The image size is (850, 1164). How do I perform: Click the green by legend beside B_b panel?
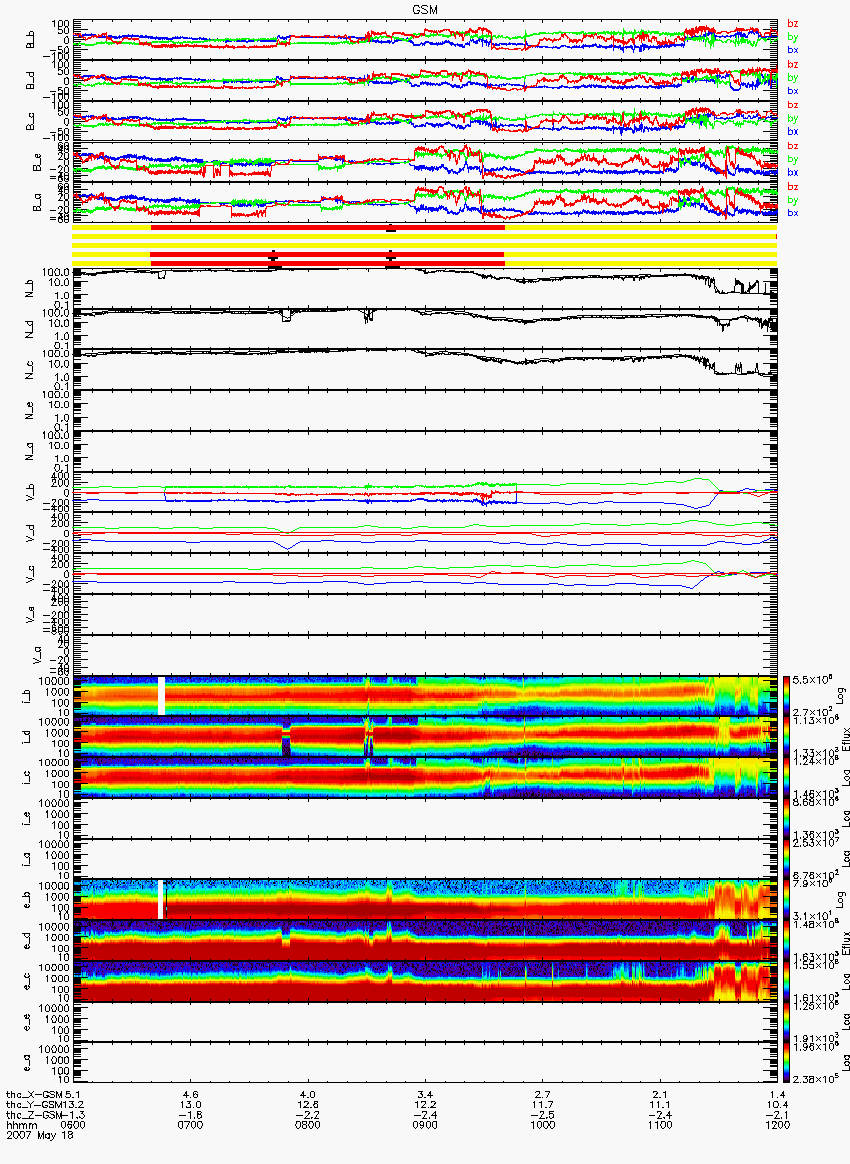coord(792,36)
